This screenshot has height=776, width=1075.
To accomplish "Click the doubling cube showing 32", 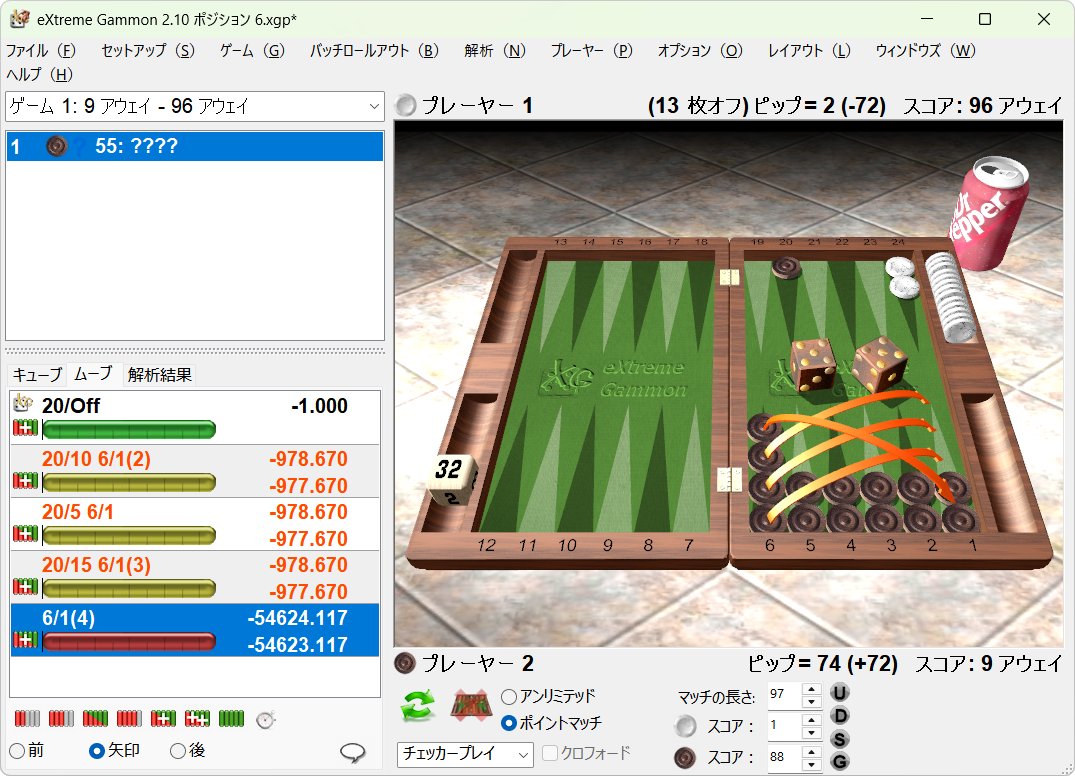I will pyautogui.click(x=450, y=478).
